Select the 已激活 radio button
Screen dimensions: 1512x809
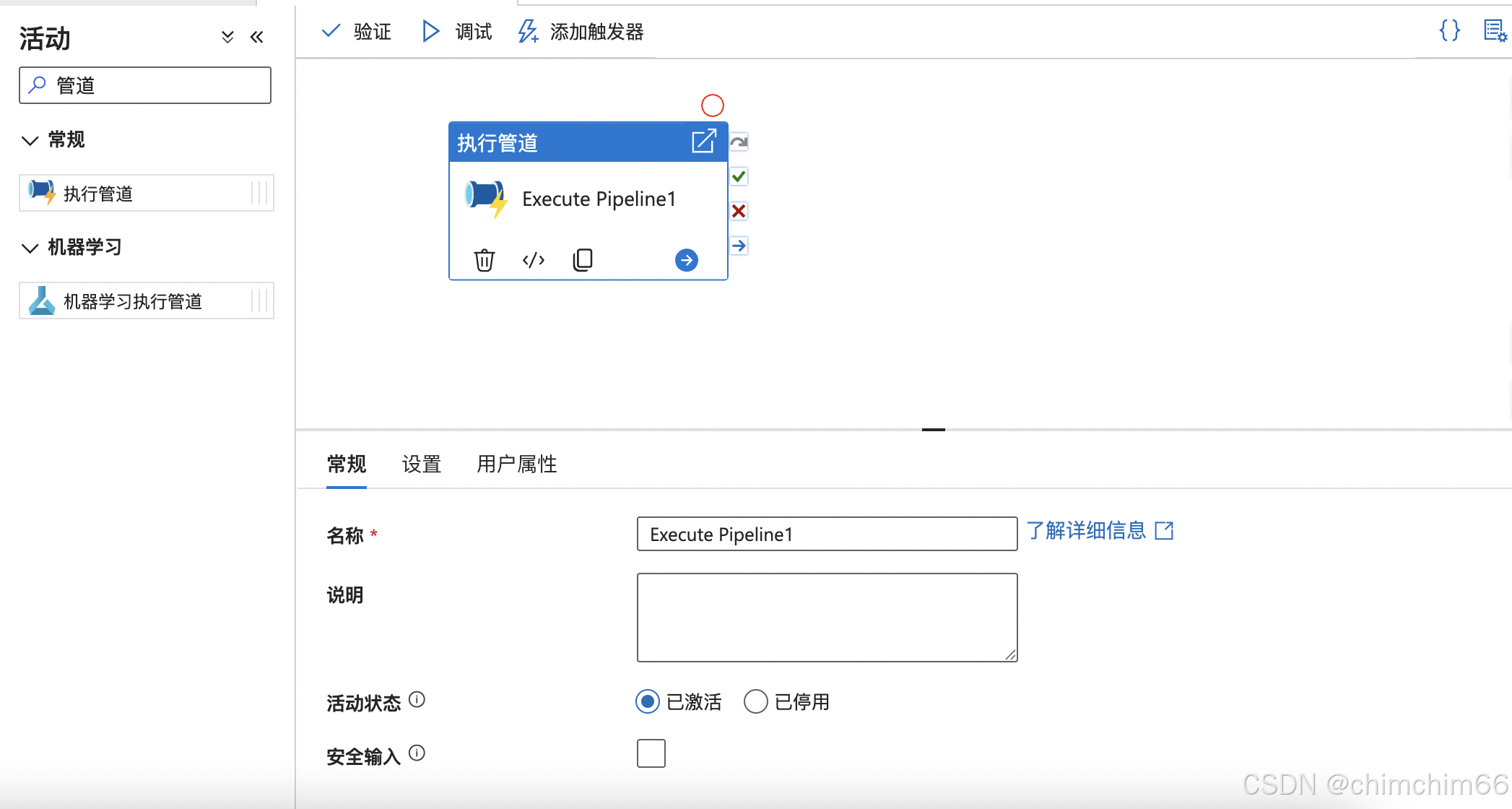pos(648,701)
